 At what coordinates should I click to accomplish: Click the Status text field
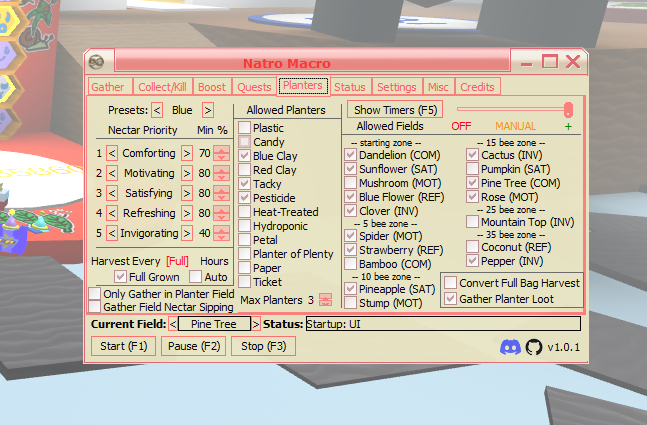443,324
